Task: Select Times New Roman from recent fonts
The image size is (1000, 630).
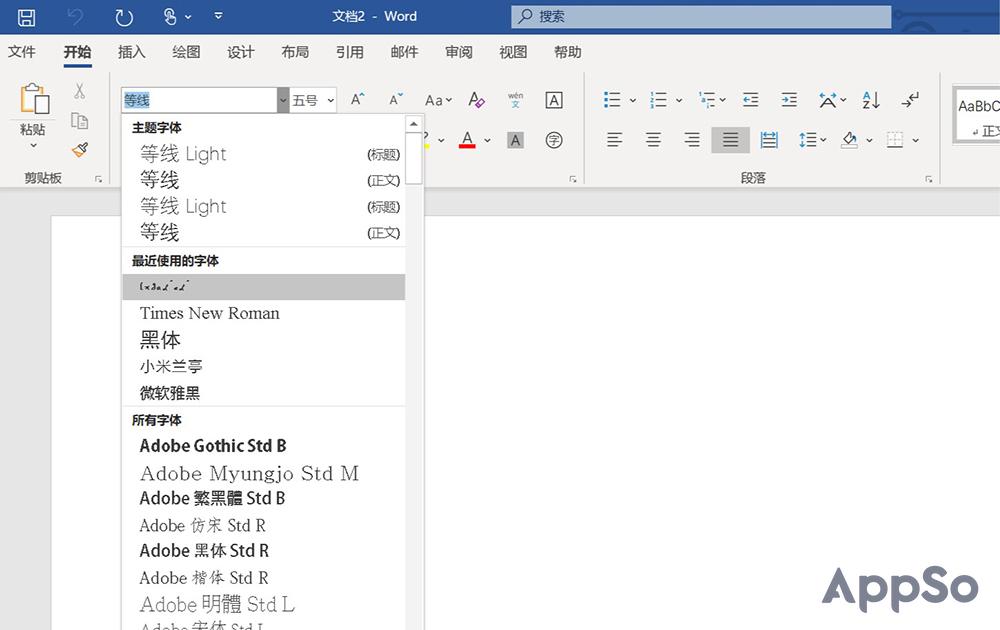Action: tap(263, 313)
